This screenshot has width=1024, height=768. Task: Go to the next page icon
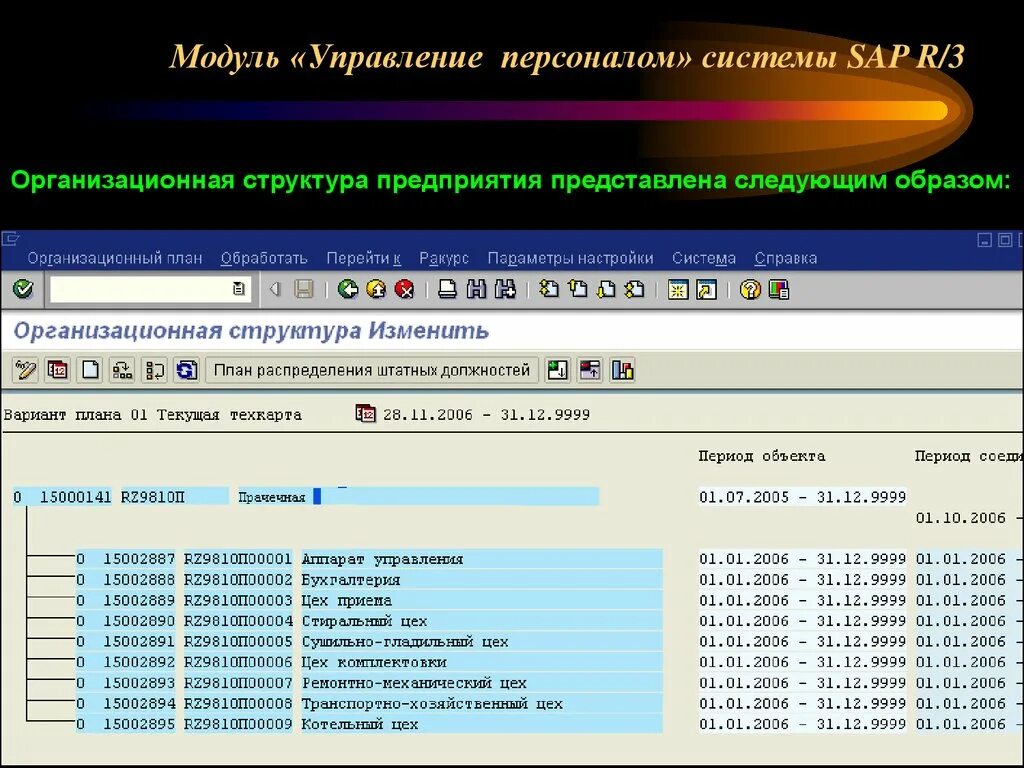coord(607,289)
